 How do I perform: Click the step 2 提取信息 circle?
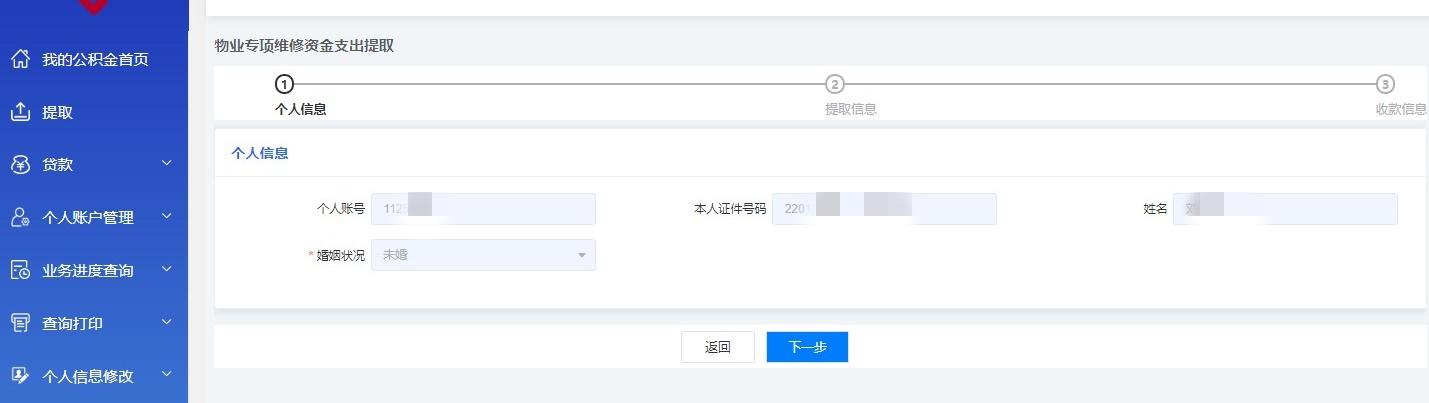(x=835, y=84)
